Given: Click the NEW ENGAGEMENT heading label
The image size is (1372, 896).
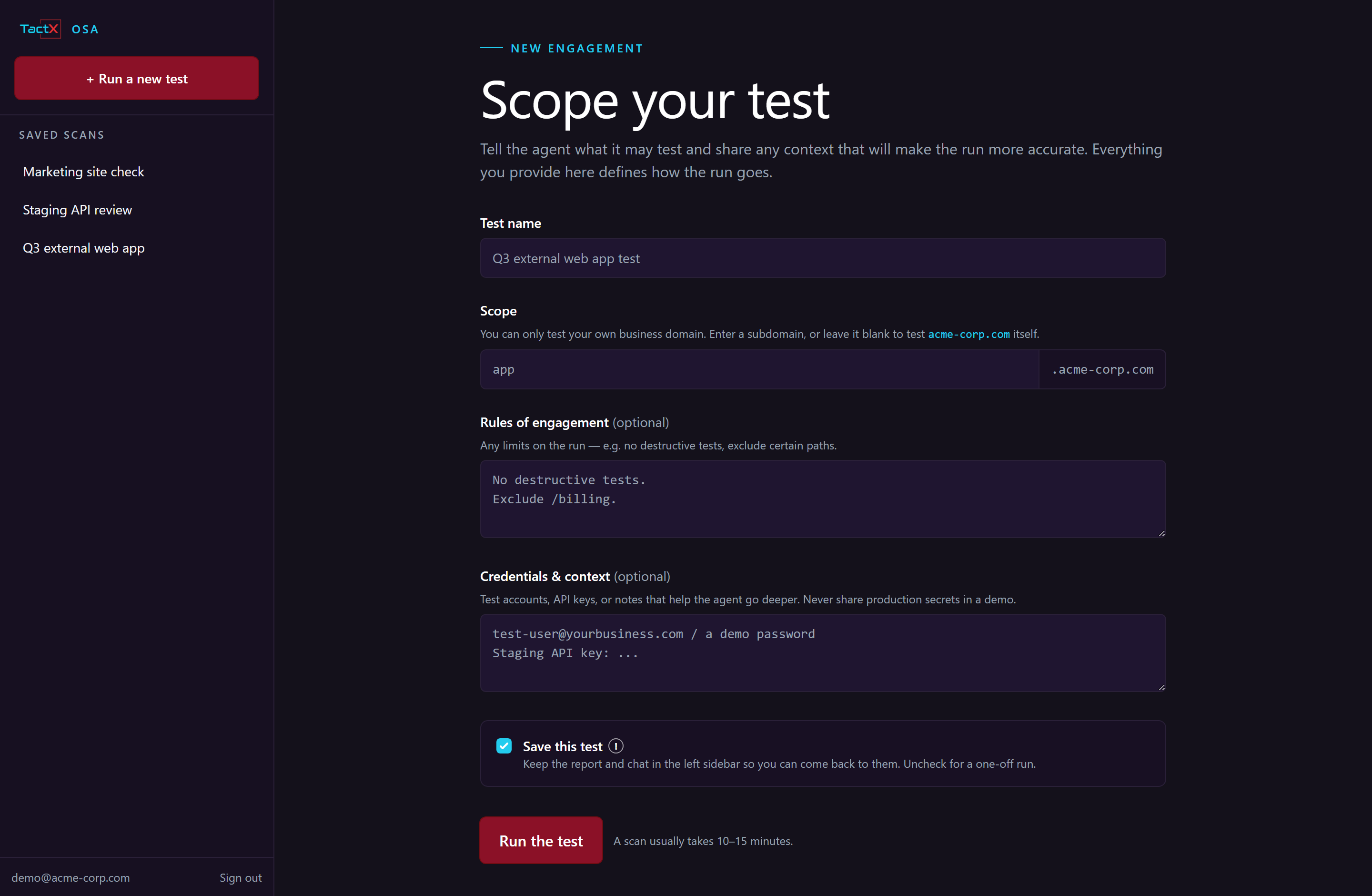Looking at the screenshot, I should pos(576,49).
